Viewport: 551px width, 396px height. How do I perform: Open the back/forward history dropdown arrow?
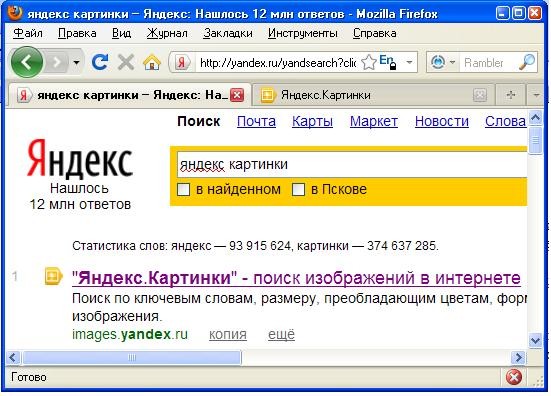pyautogui.click(x=76, y=63)
